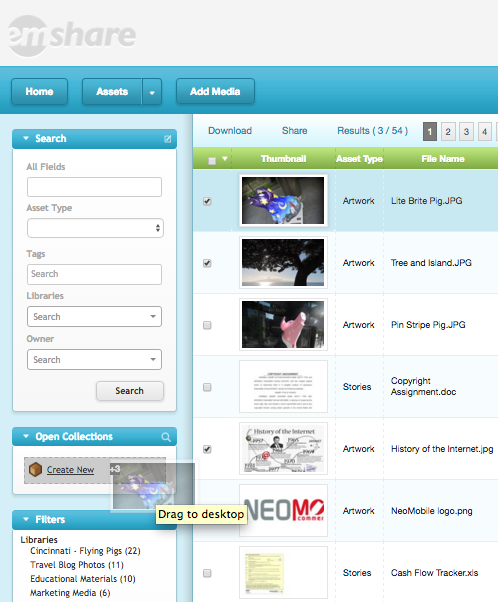Toggle the select-all checkbox in table header
Viewport: 498px width, 602px height.
(212, 161)
